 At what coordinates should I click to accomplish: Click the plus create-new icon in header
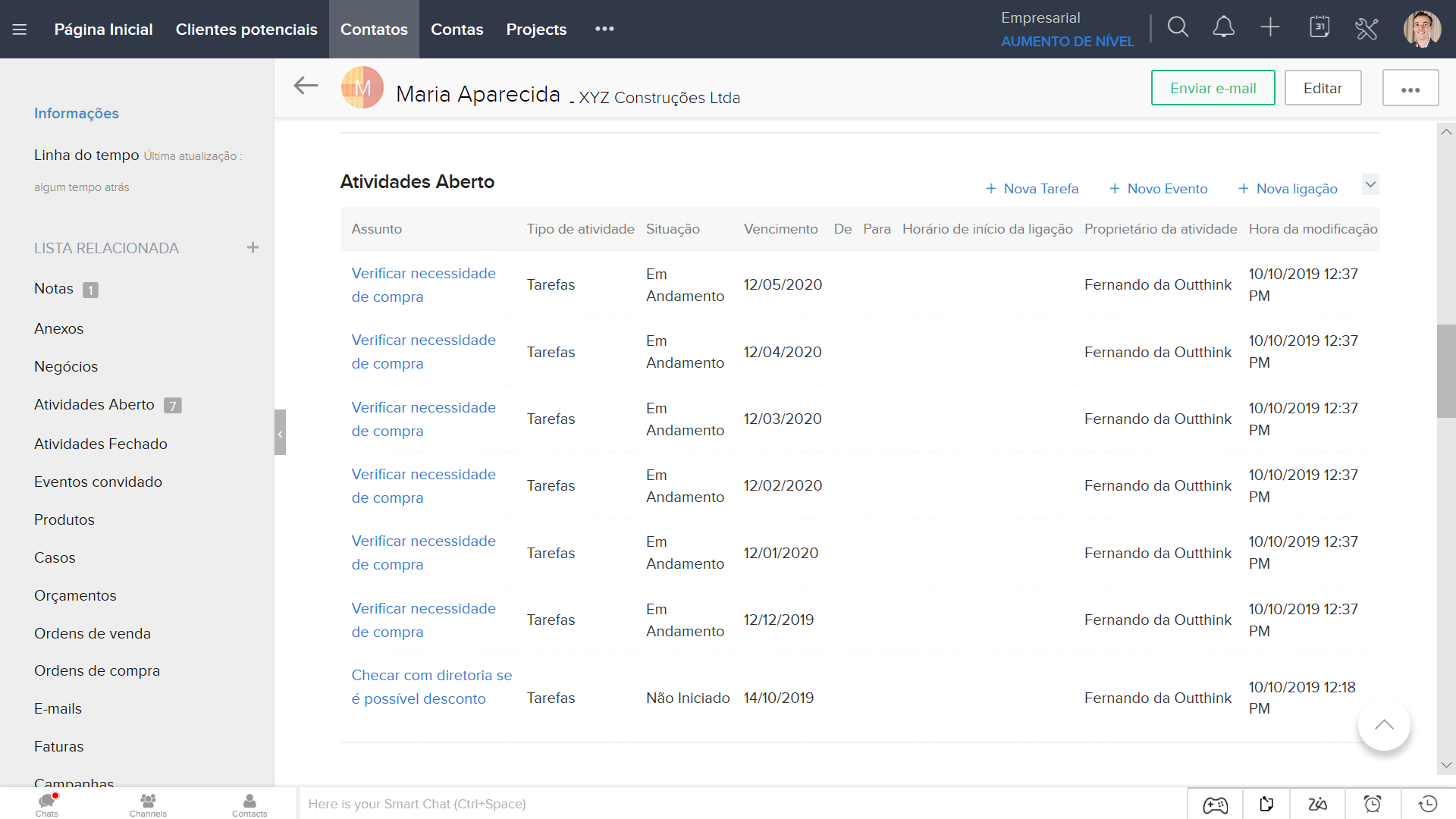click(1270, 28)
